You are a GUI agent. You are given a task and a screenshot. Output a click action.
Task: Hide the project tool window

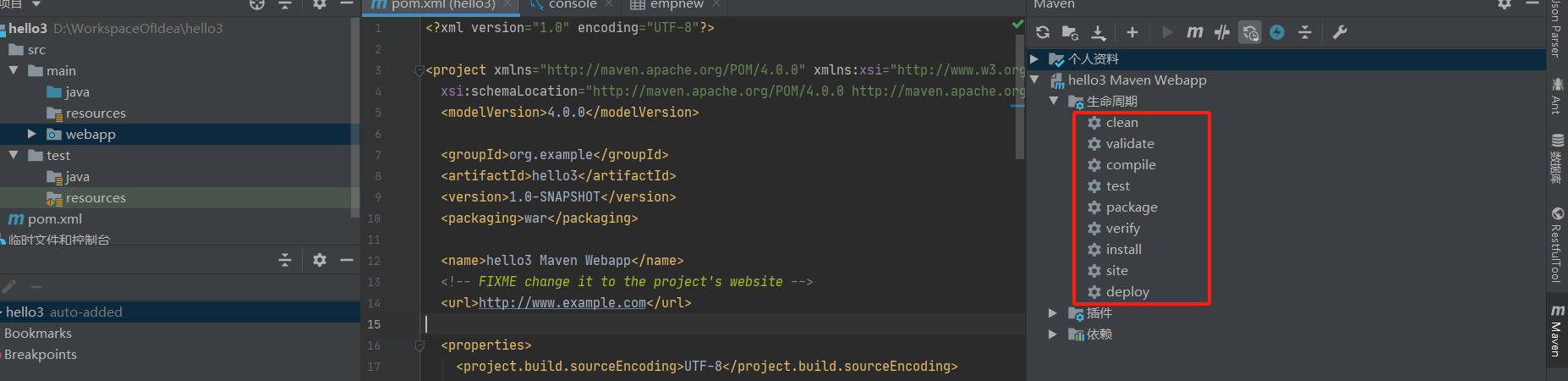coord(346,4)
